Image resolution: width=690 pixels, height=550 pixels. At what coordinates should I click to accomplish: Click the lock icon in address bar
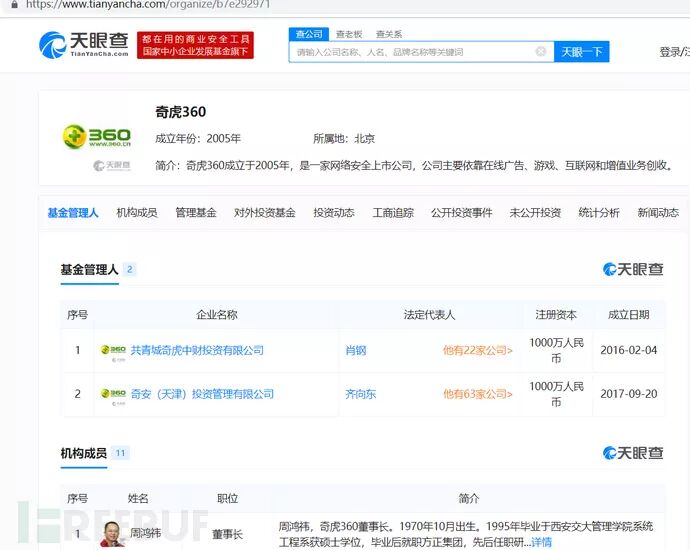click(x=15, y=5)
